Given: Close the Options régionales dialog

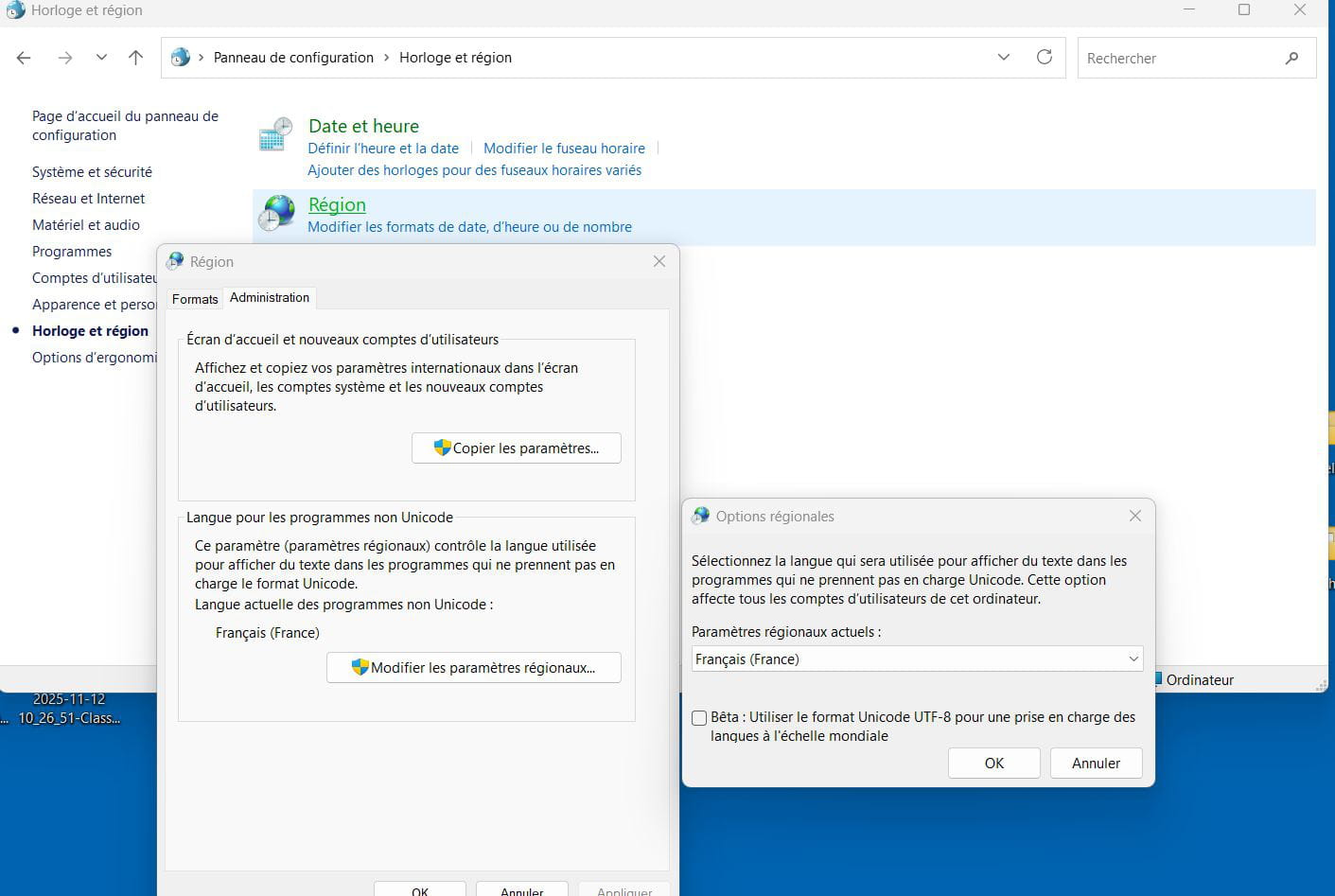Looking at the screenshot, I should 1134,516.
